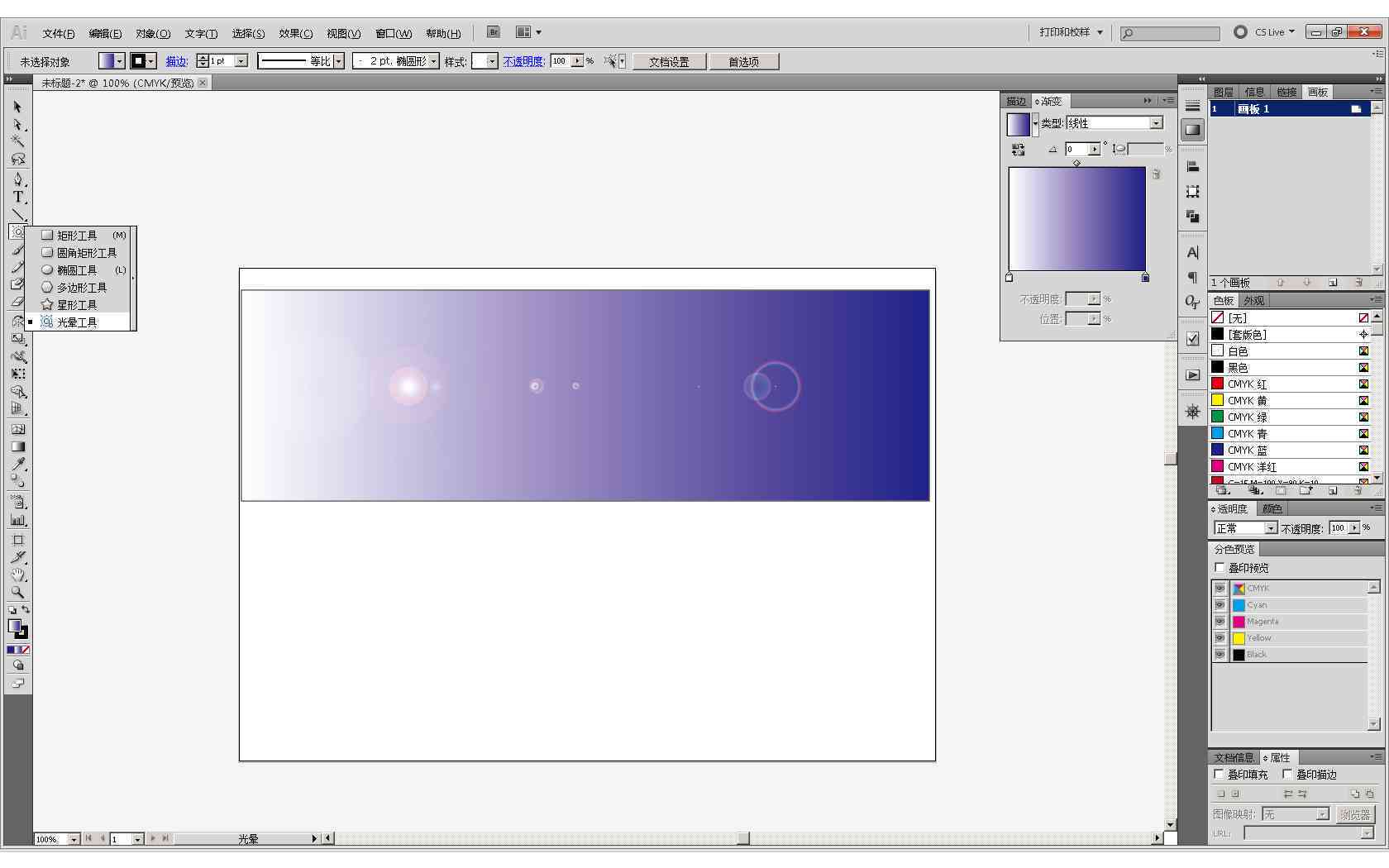Select the Direct Selection tool
1389x868 pixels.
(17, 125)
